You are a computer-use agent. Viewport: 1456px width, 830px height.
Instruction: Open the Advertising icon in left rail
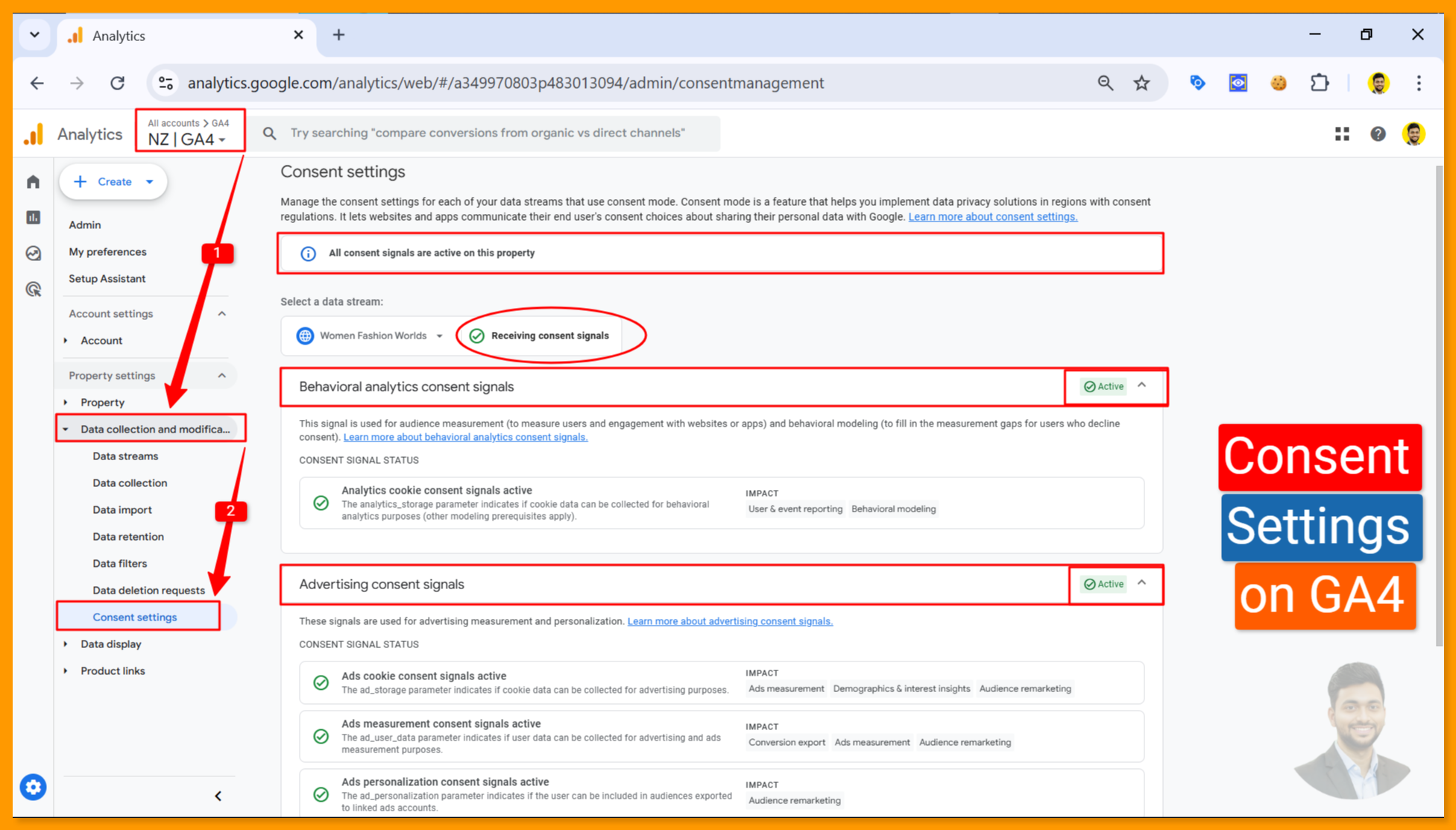click(x=33, y=289)
